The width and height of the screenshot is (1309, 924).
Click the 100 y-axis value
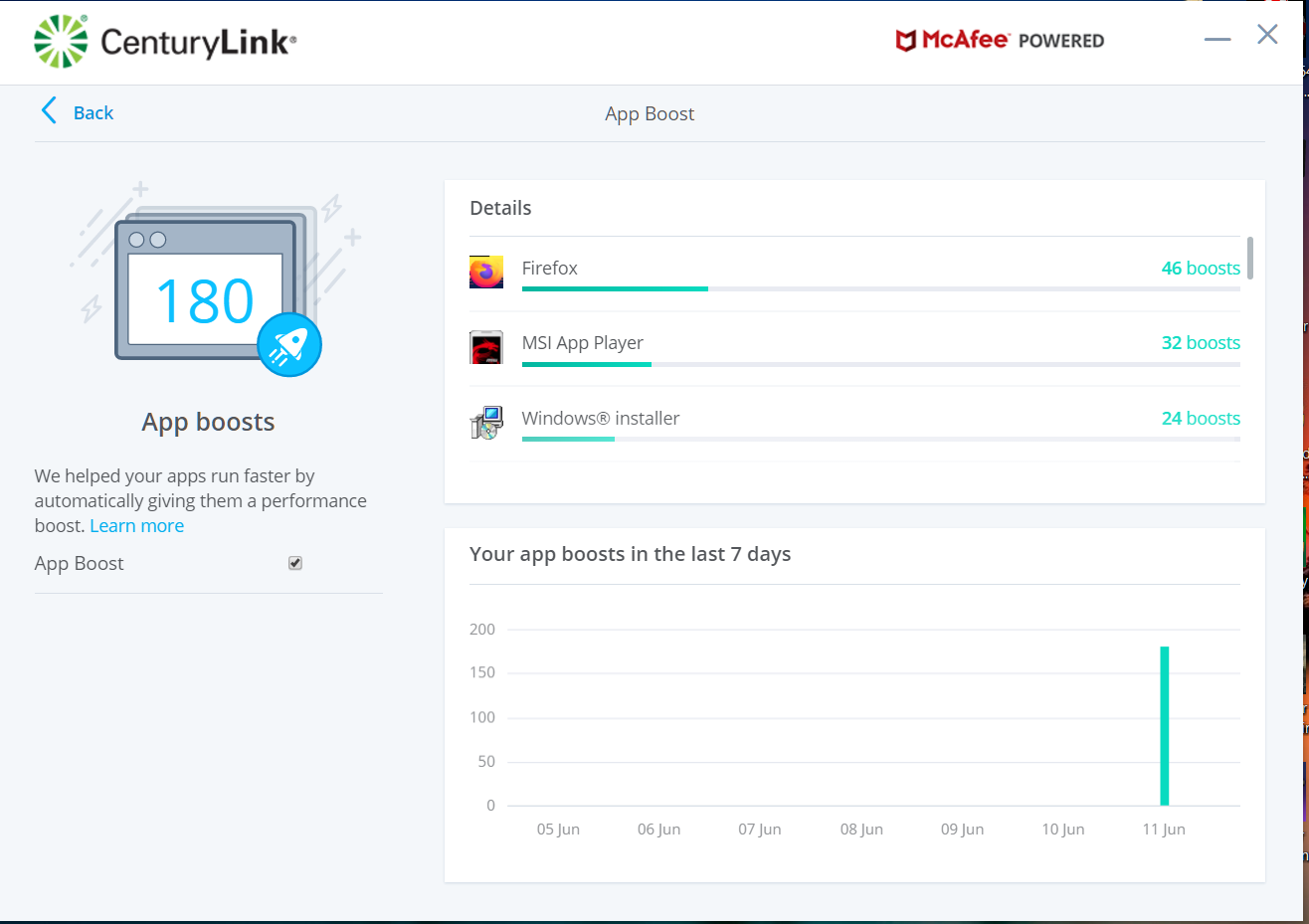(x=482, y=717)
